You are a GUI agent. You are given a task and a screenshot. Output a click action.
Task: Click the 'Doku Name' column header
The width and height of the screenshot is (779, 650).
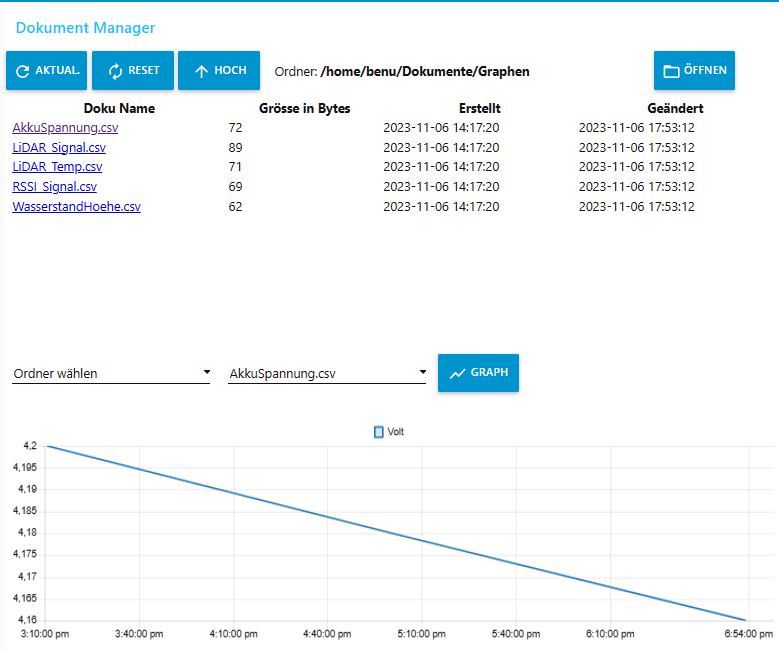119,108
